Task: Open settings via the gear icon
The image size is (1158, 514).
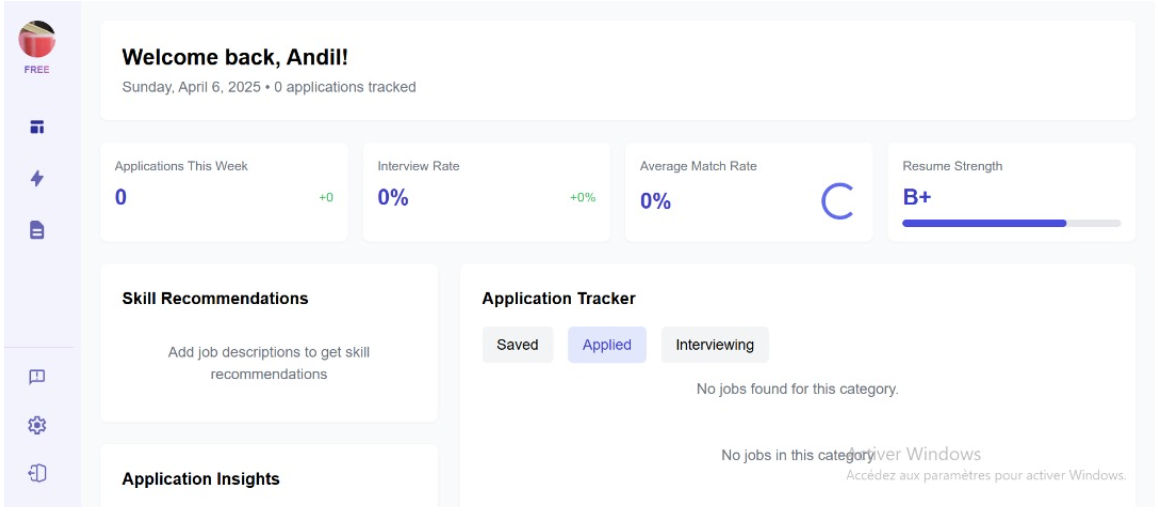Action: tap(37, 425)
